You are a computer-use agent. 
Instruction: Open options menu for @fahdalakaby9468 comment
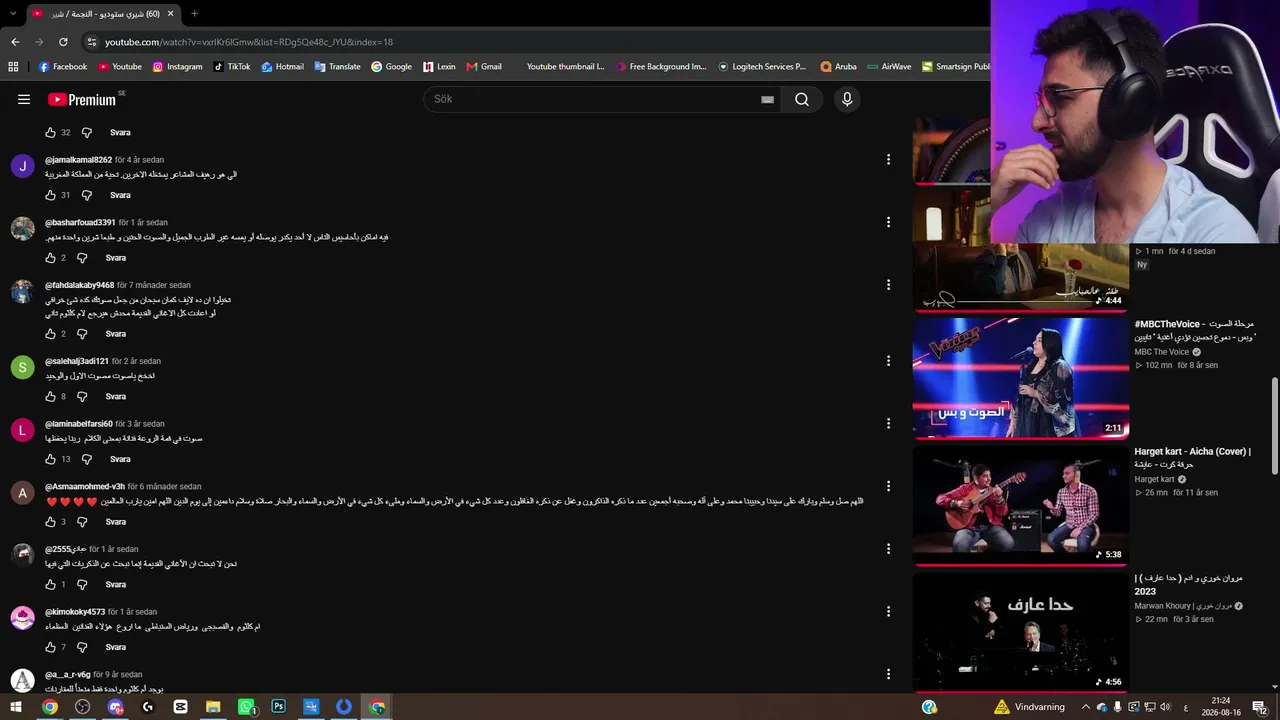click(x=888, y=285)
